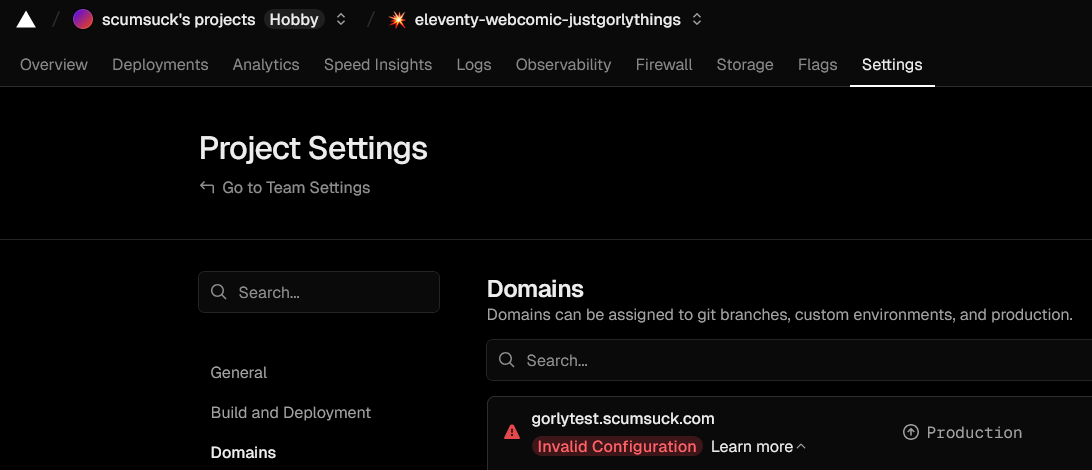Focus the Domains search field

789,360
